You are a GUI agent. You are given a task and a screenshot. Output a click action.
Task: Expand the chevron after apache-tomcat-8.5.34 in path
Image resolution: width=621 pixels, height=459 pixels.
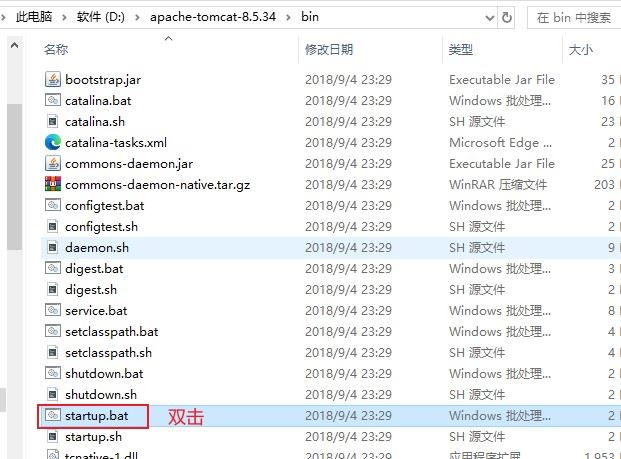tap(288, 17)
